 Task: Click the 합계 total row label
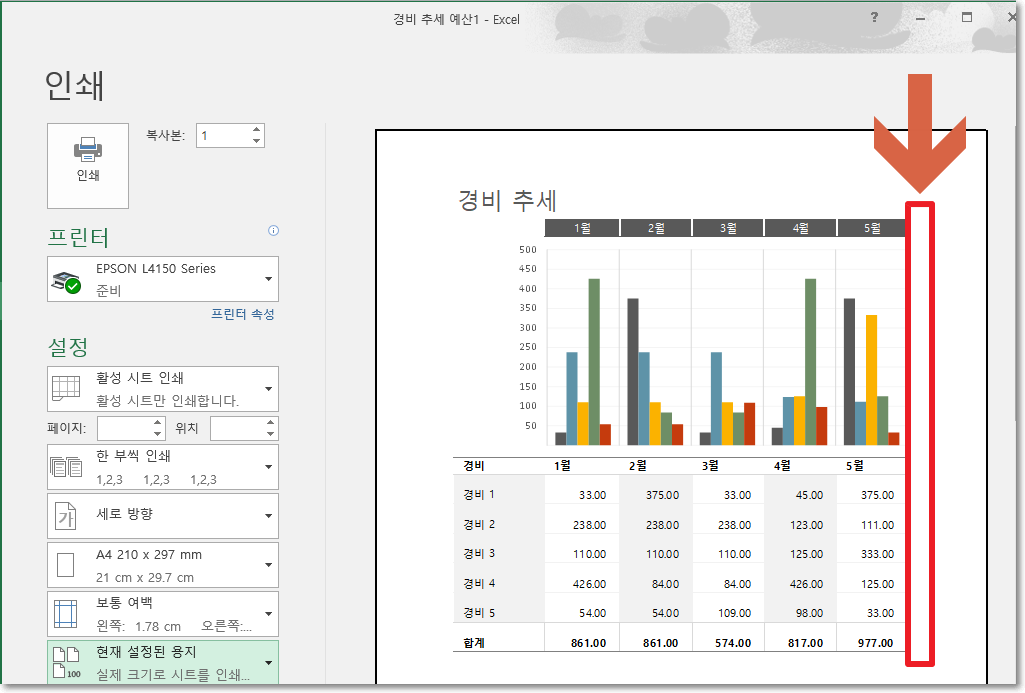474,643
